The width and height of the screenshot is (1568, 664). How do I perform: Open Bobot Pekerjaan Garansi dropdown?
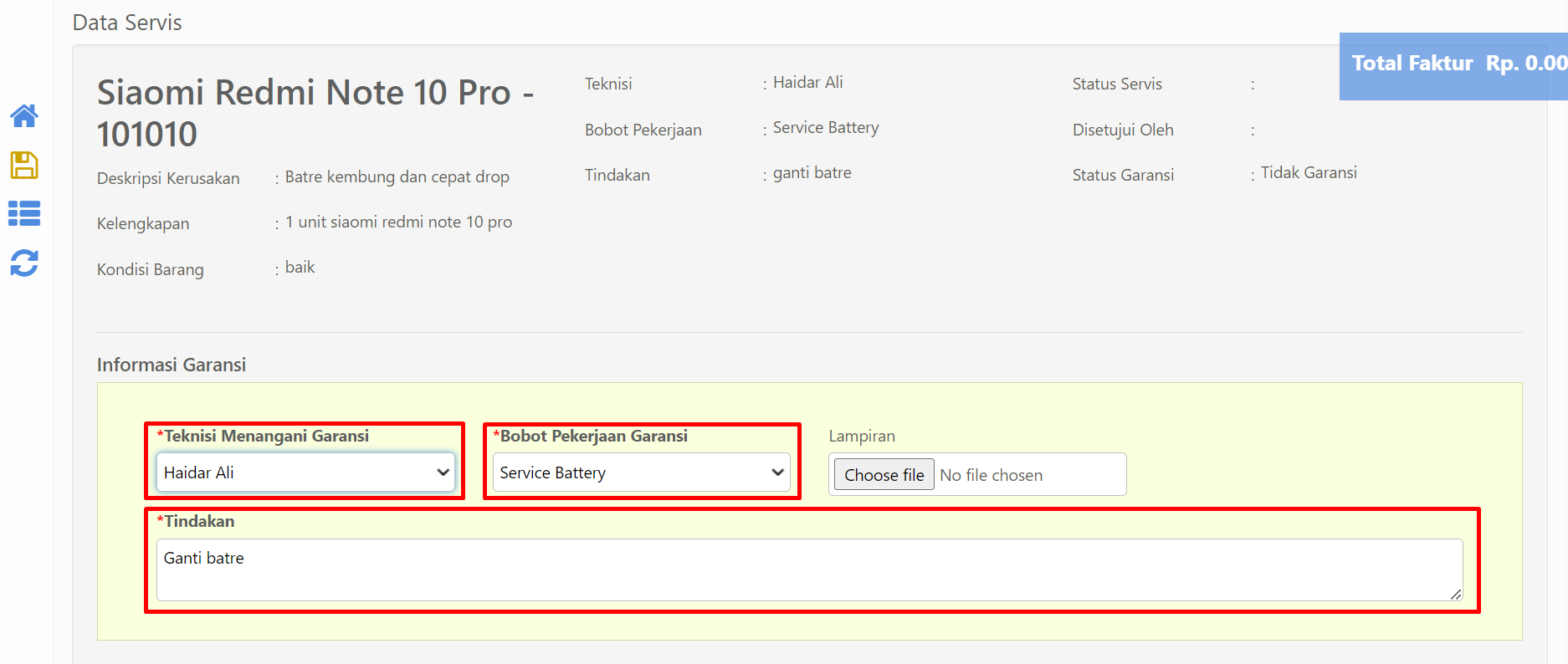click(642, 472)
